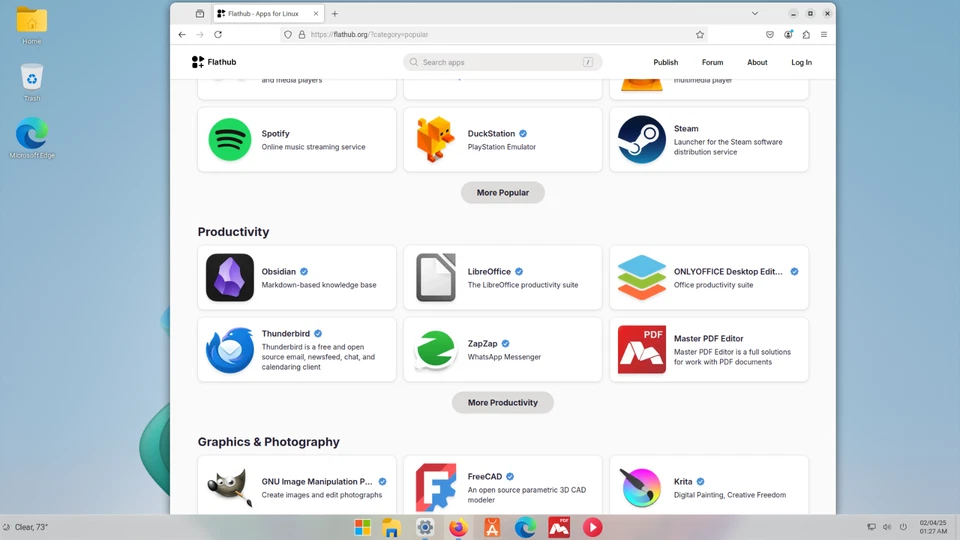Image resolution: width=960 pixels, height=540 pixels.
Task: Open the volume control in the tray
Action: [x=887, y=527]
